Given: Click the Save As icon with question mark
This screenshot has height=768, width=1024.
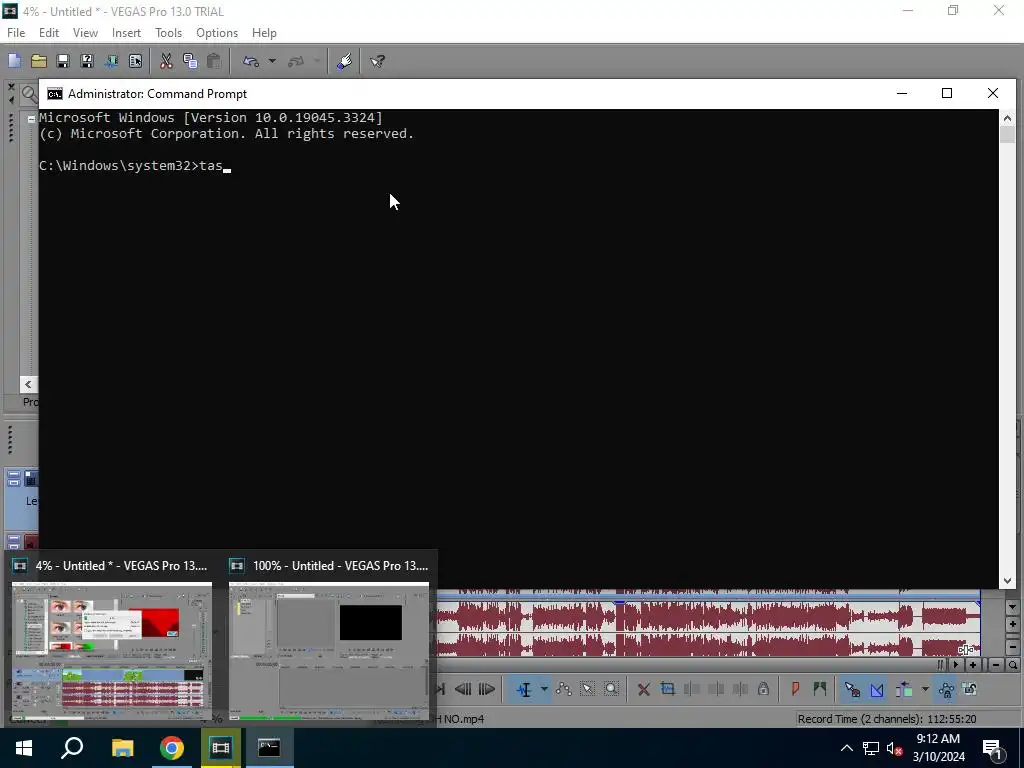Looking at the screenshot, I should coord(87,61).
